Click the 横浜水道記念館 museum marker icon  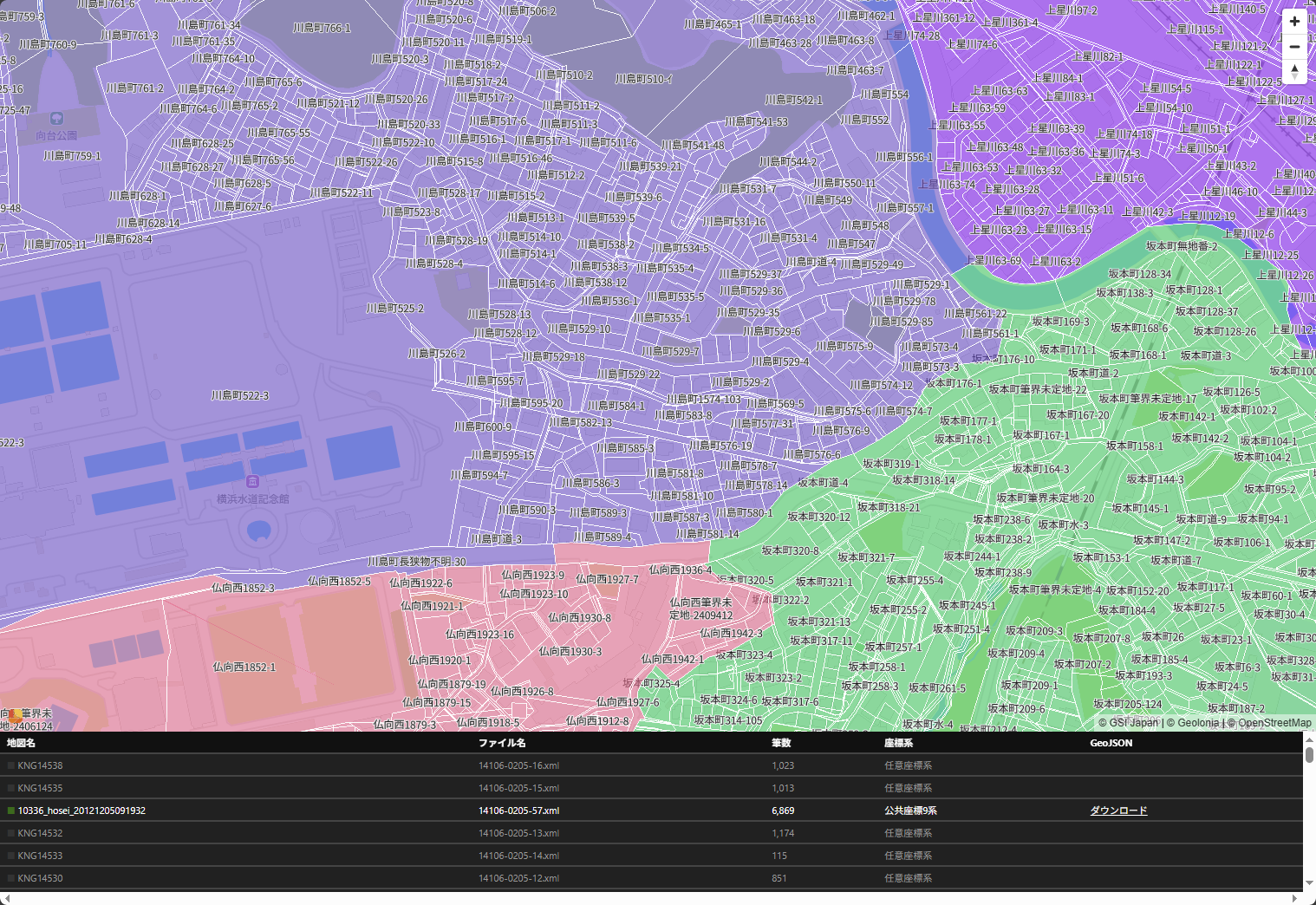(252, 481)
